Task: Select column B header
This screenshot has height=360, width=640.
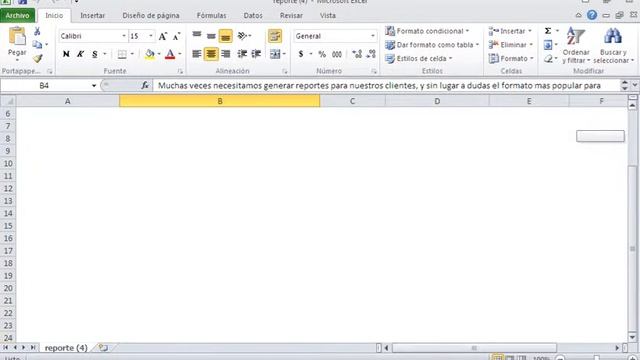Action: (x=220, y=101)
